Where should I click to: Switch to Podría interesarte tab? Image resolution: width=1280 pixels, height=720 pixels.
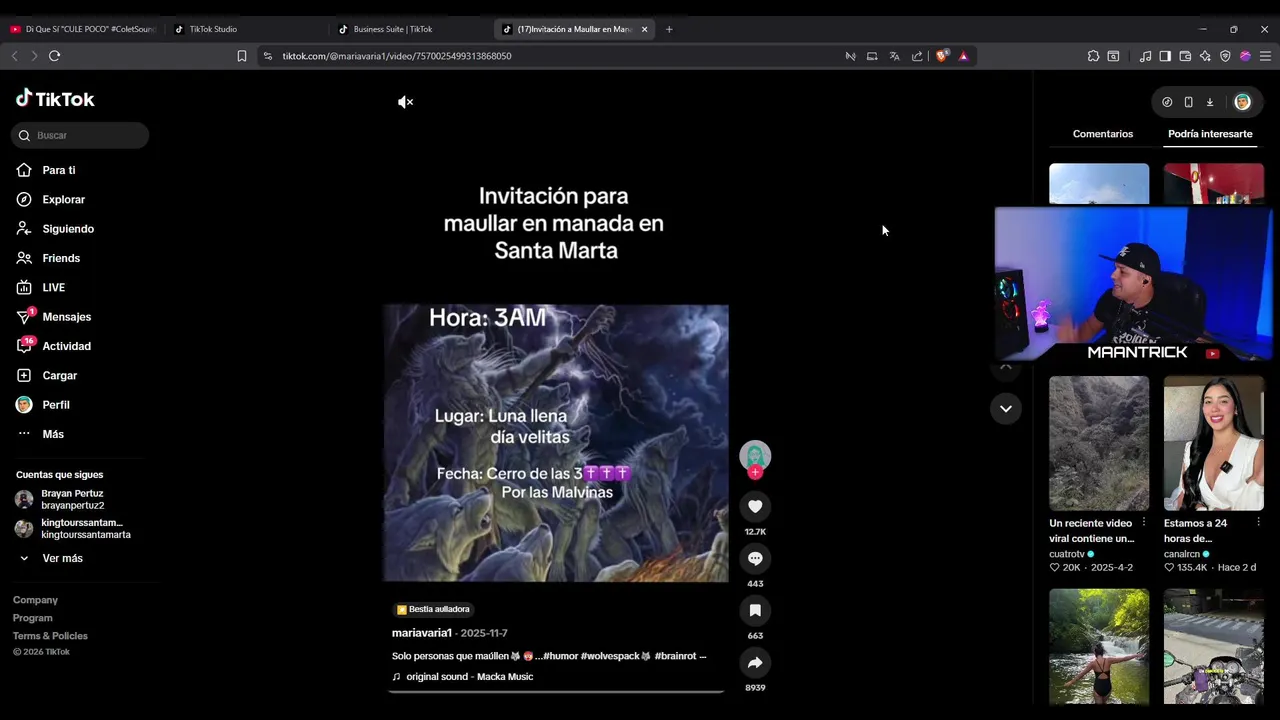pos(1210,134)
